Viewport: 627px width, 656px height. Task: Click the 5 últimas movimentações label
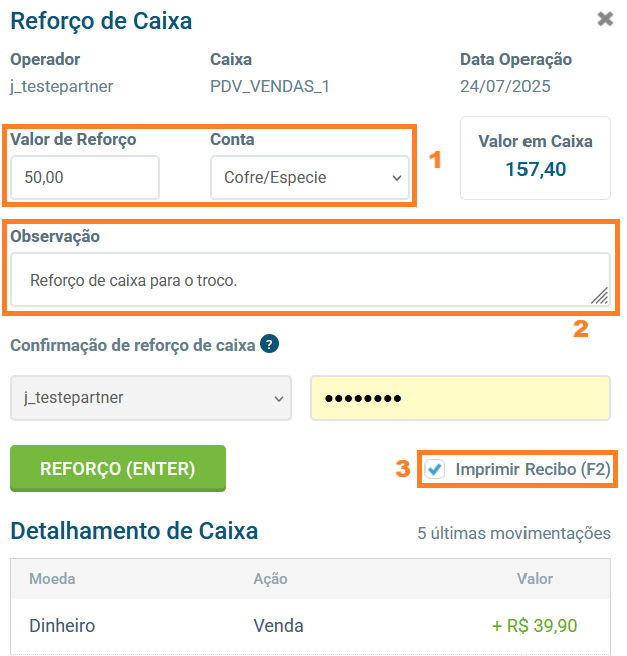click(x=513, y=533)
